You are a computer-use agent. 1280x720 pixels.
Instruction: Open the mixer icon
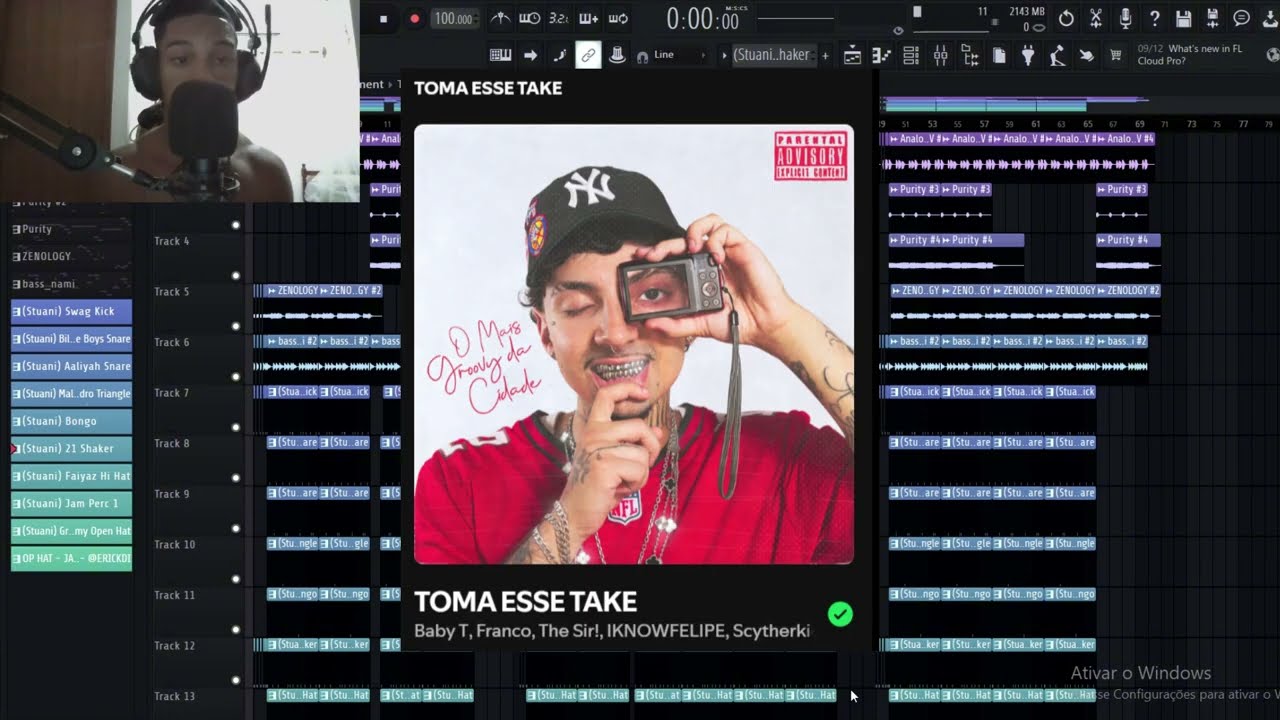point(940,56)
